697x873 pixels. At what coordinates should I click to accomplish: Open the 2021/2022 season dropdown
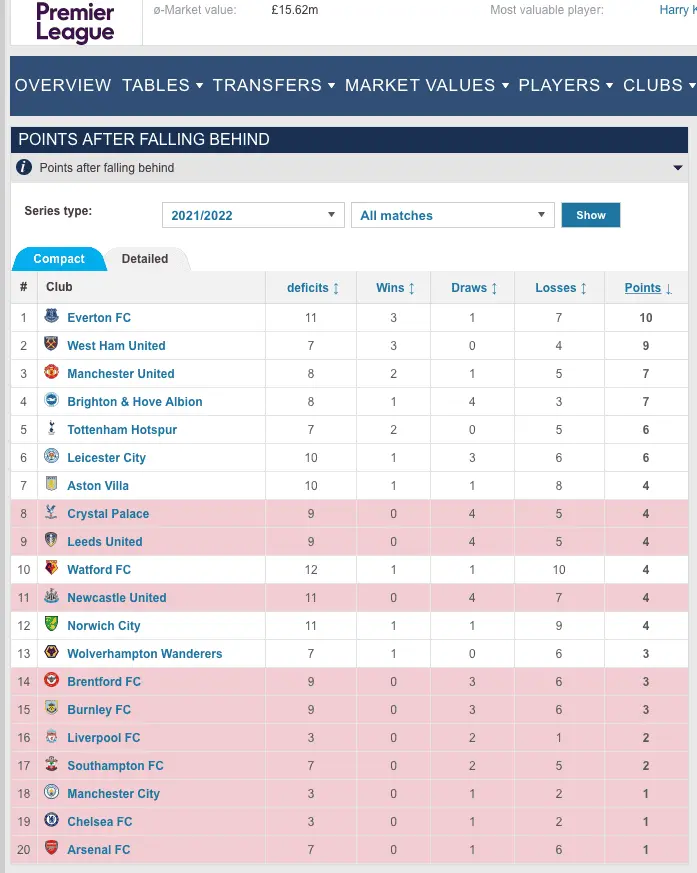click(253, 215)
